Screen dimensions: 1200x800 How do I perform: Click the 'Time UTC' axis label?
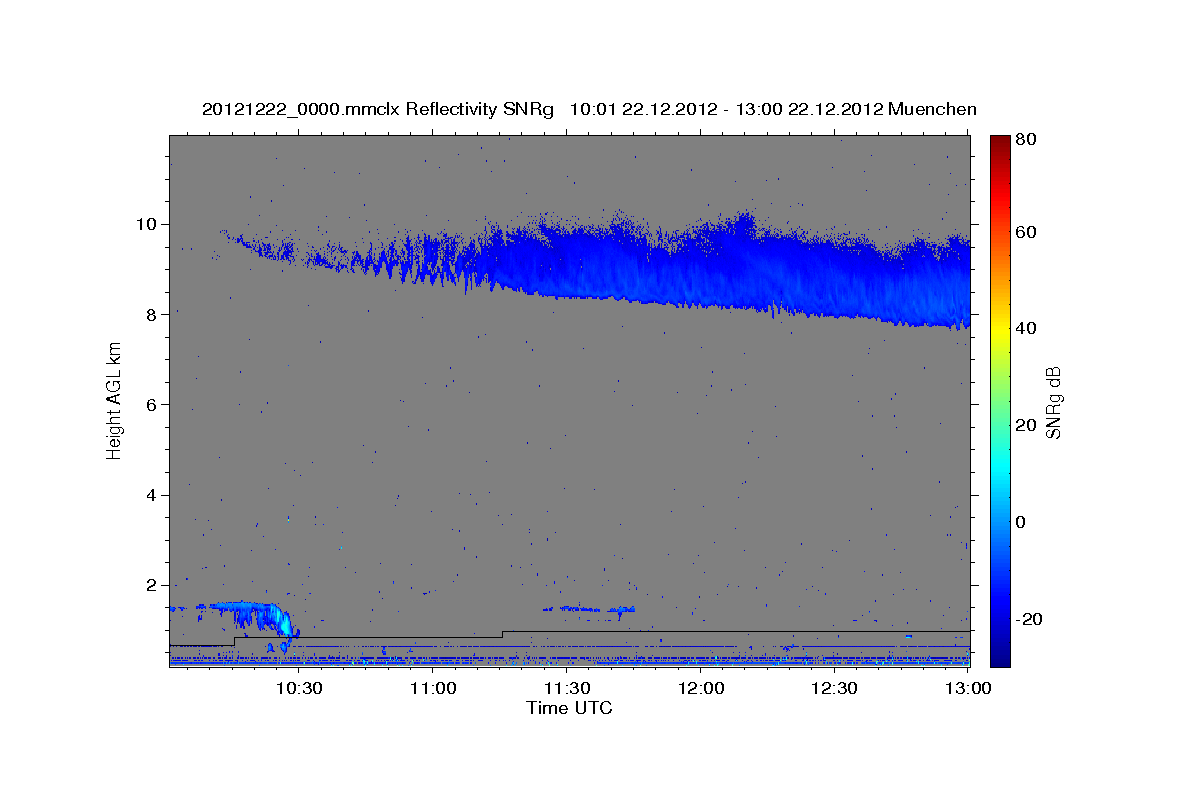click(x=569, y=708)
